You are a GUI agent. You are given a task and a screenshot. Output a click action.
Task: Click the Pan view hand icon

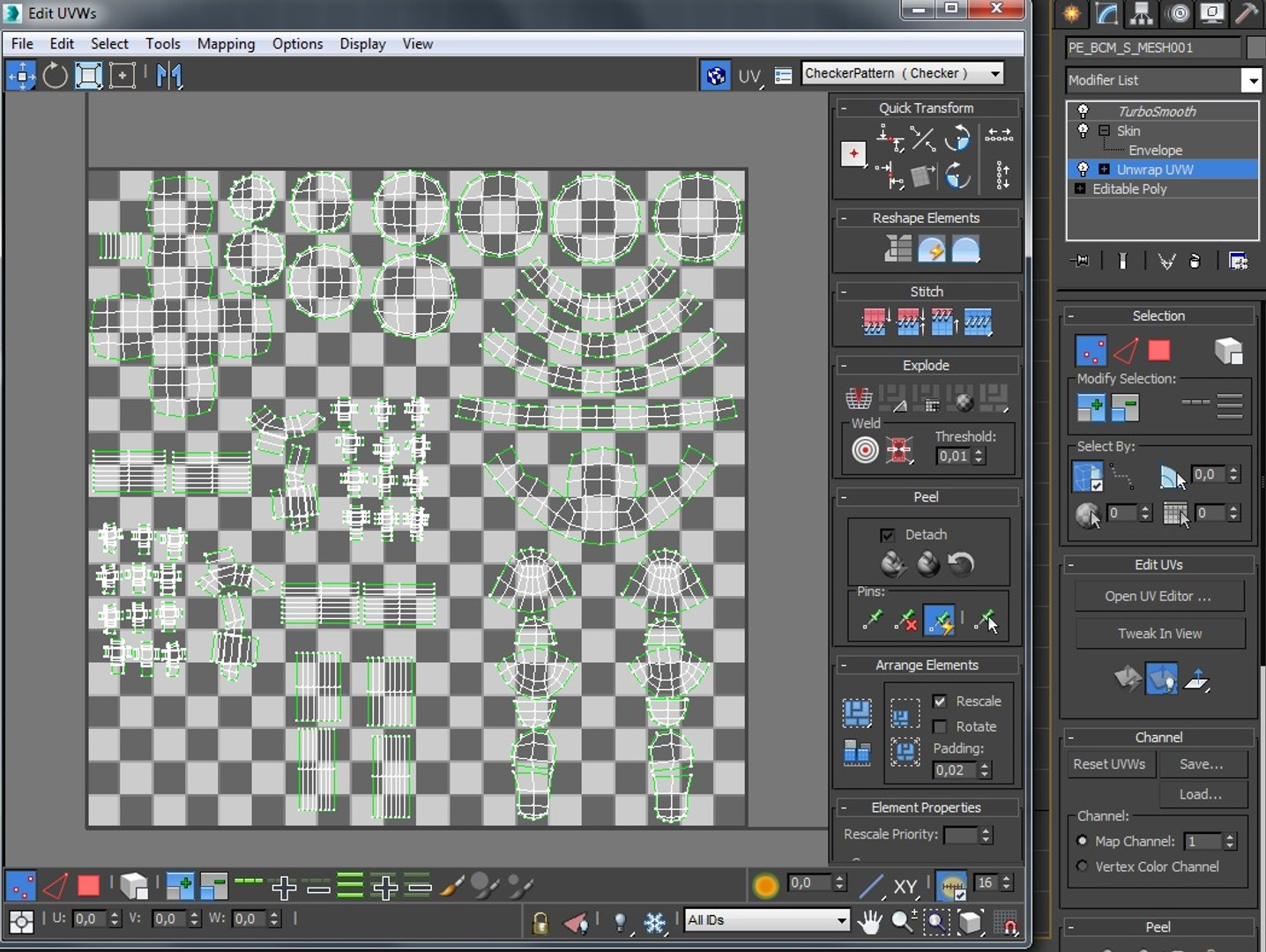(869, 922)
